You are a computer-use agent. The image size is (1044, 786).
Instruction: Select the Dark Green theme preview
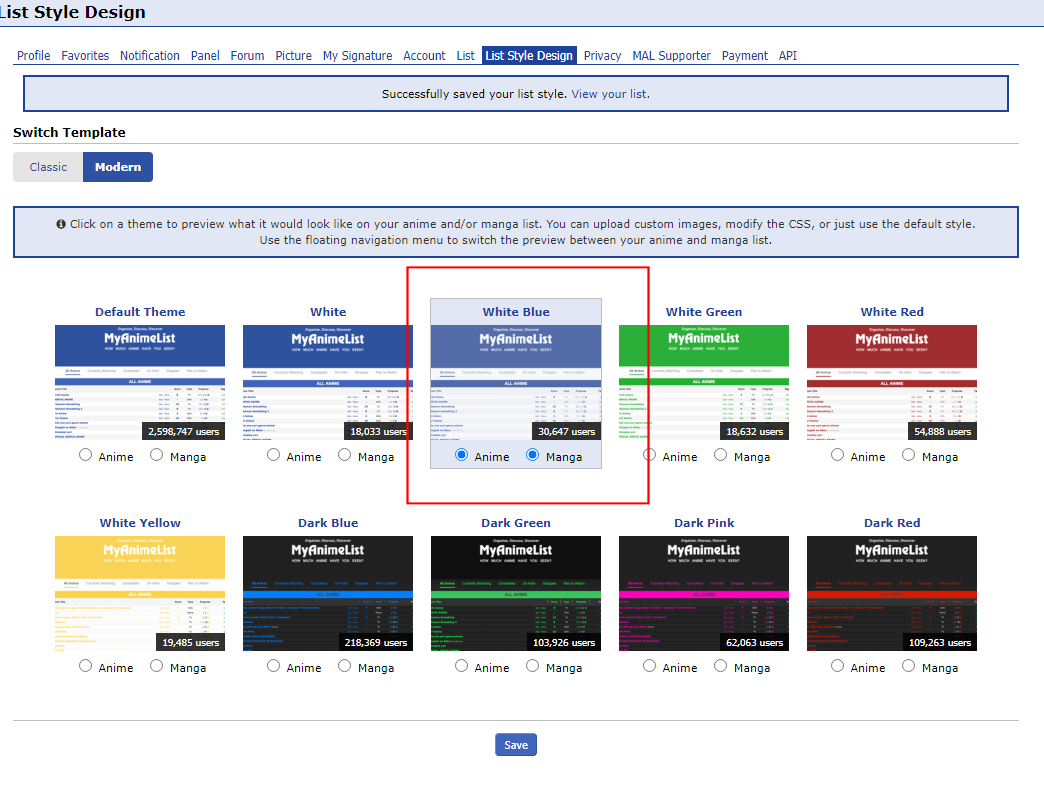[516, 592]
